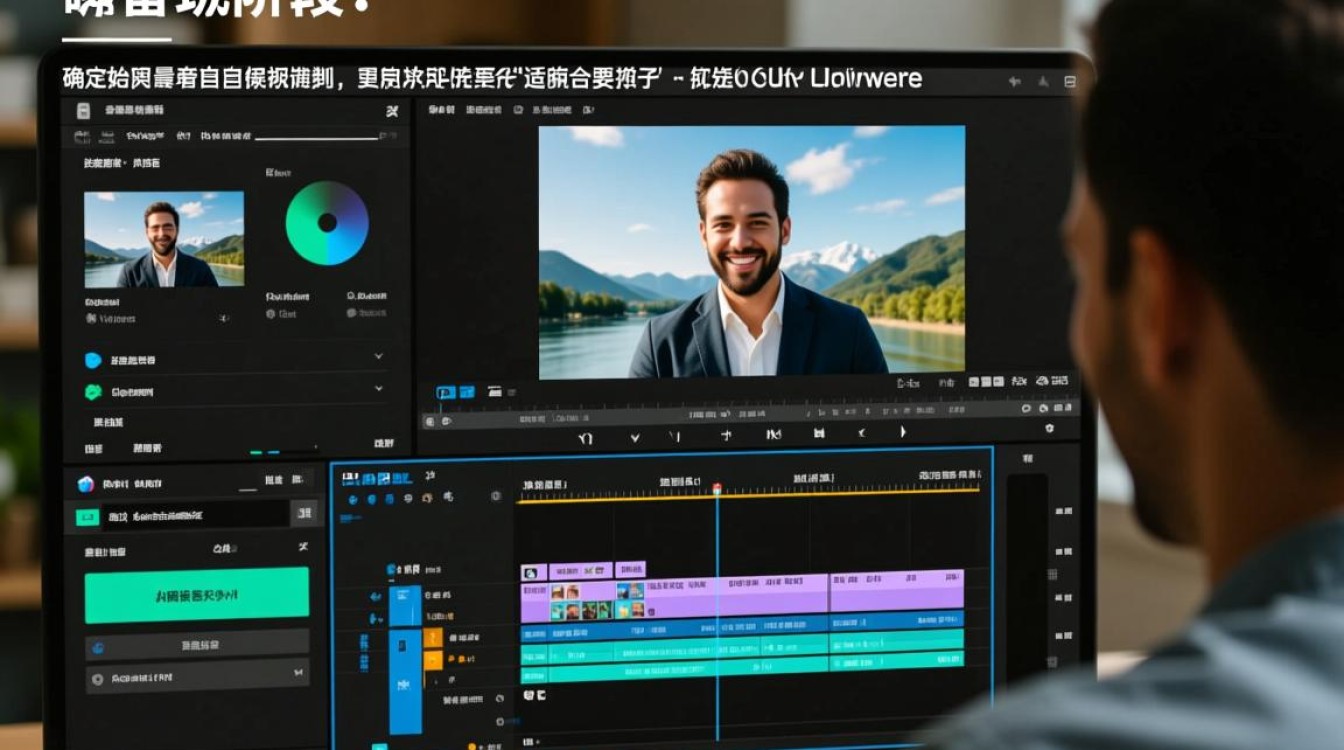Image resolution: width=1344 pixels, height=750 pixels.
Task: Click the tools X icon above the green button
Action: pyautogui.click(x=303, y=548)
